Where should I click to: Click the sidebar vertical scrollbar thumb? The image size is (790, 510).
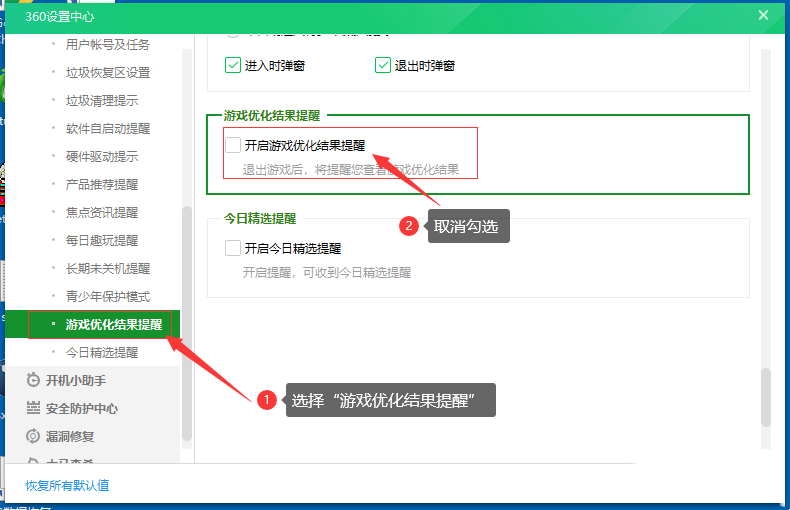tap(186, 323)
